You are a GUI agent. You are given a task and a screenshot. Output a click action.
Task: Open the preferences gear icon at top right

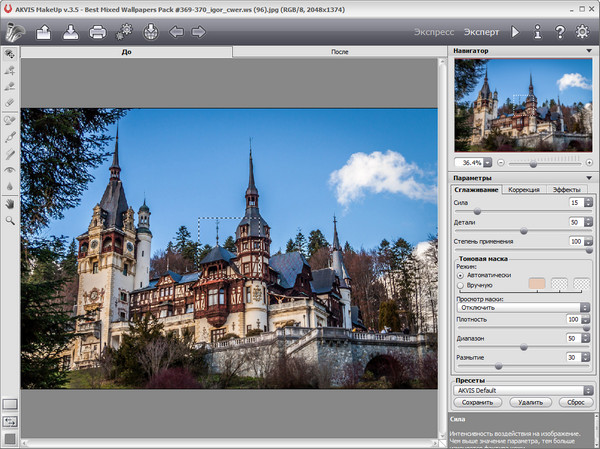[583, 32]
